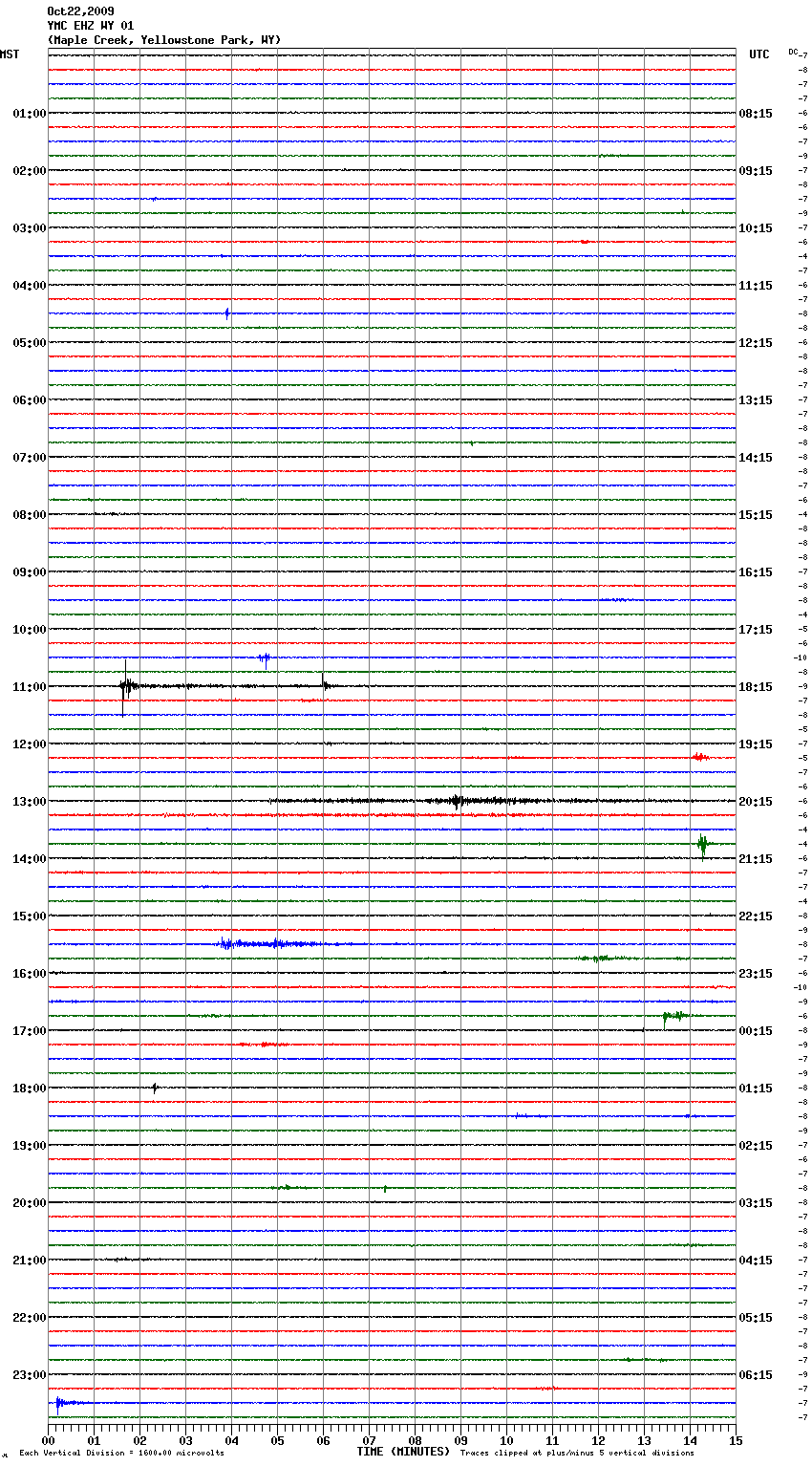
Task: Select the 22:00 MST row label
Action: [30, 1318]
